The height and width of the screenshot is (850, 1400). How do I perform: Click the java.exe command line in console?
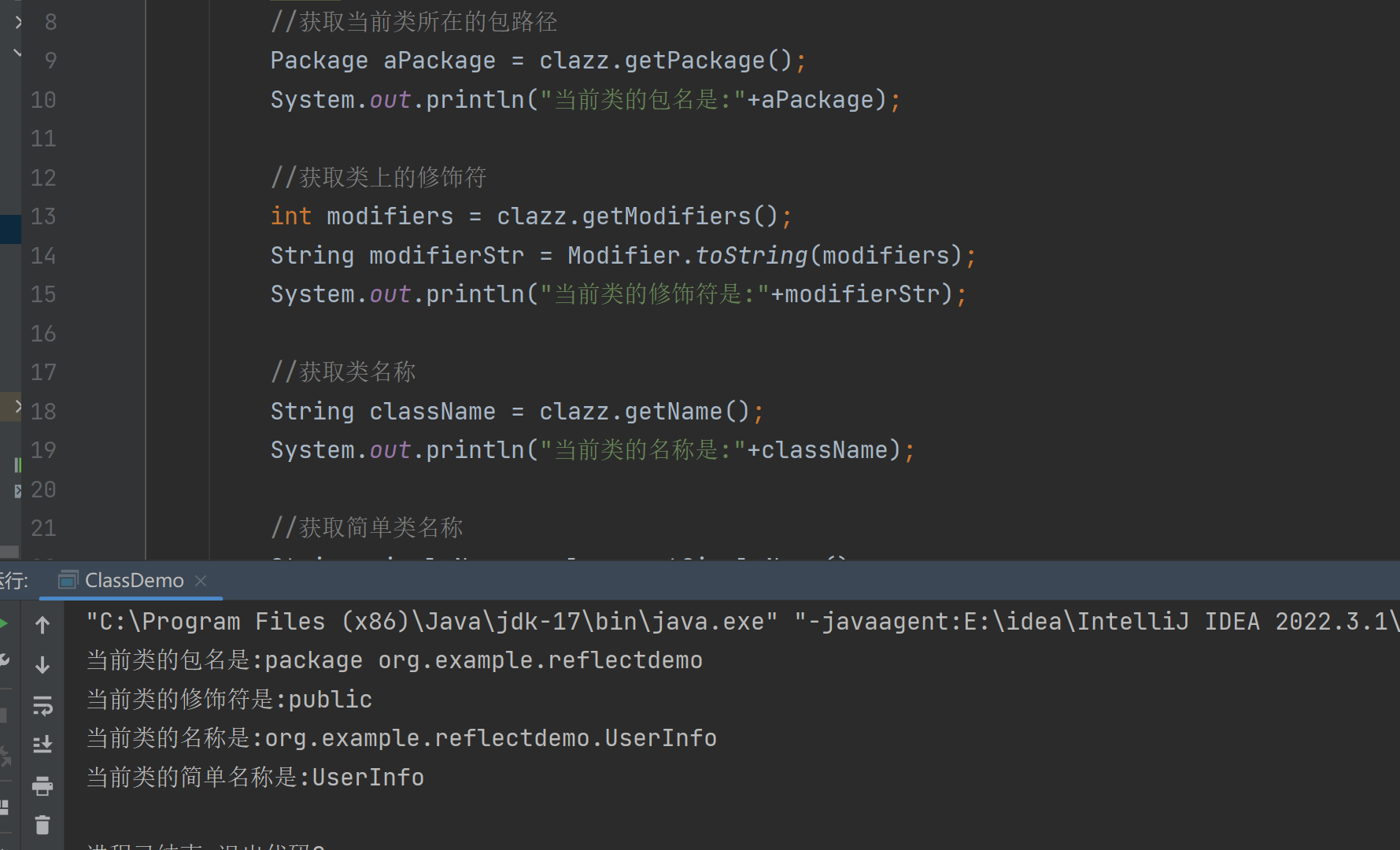pos(431,622)
